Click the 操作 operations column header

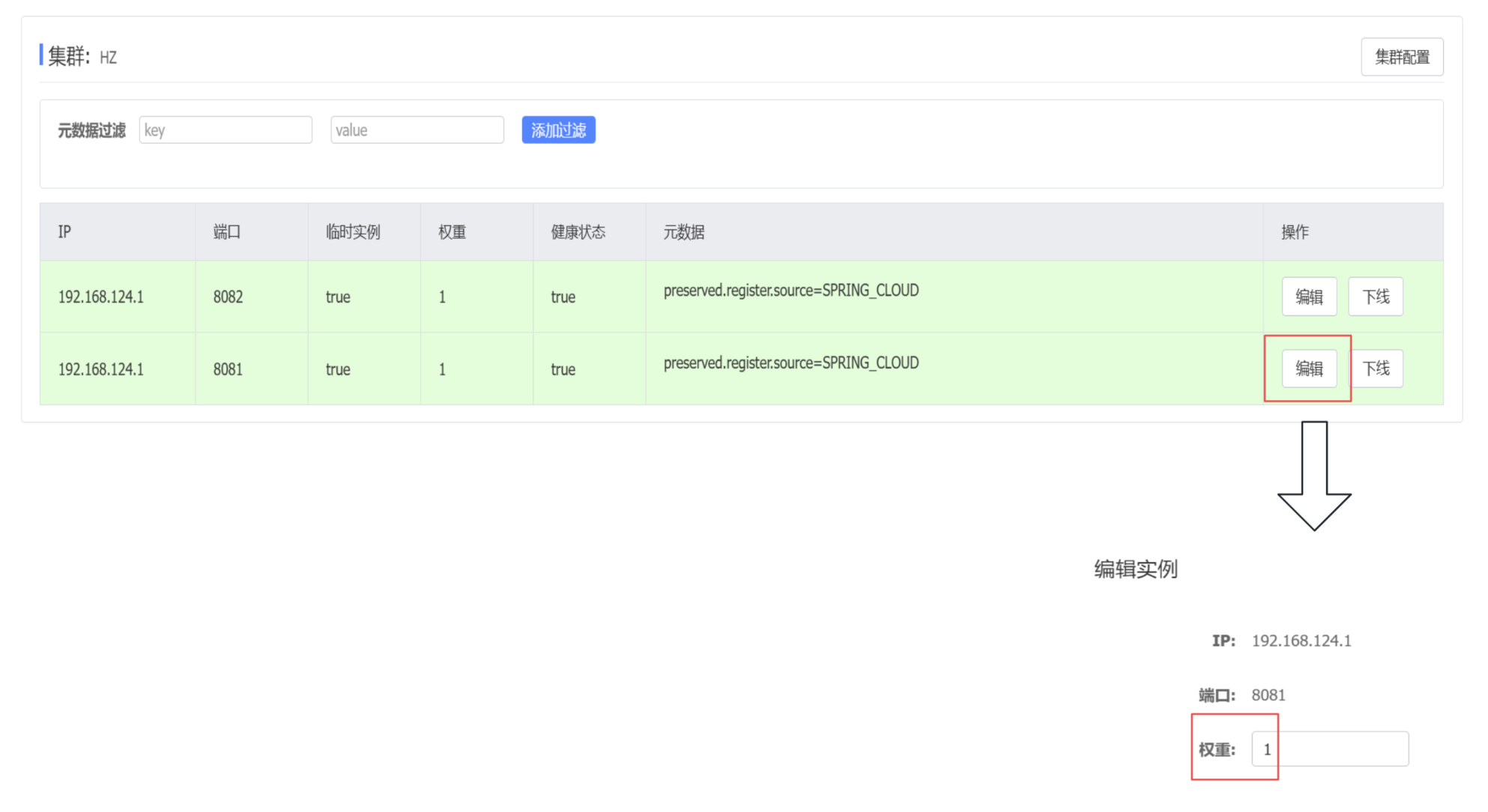pyautogui.click(x=1294, y=232)
